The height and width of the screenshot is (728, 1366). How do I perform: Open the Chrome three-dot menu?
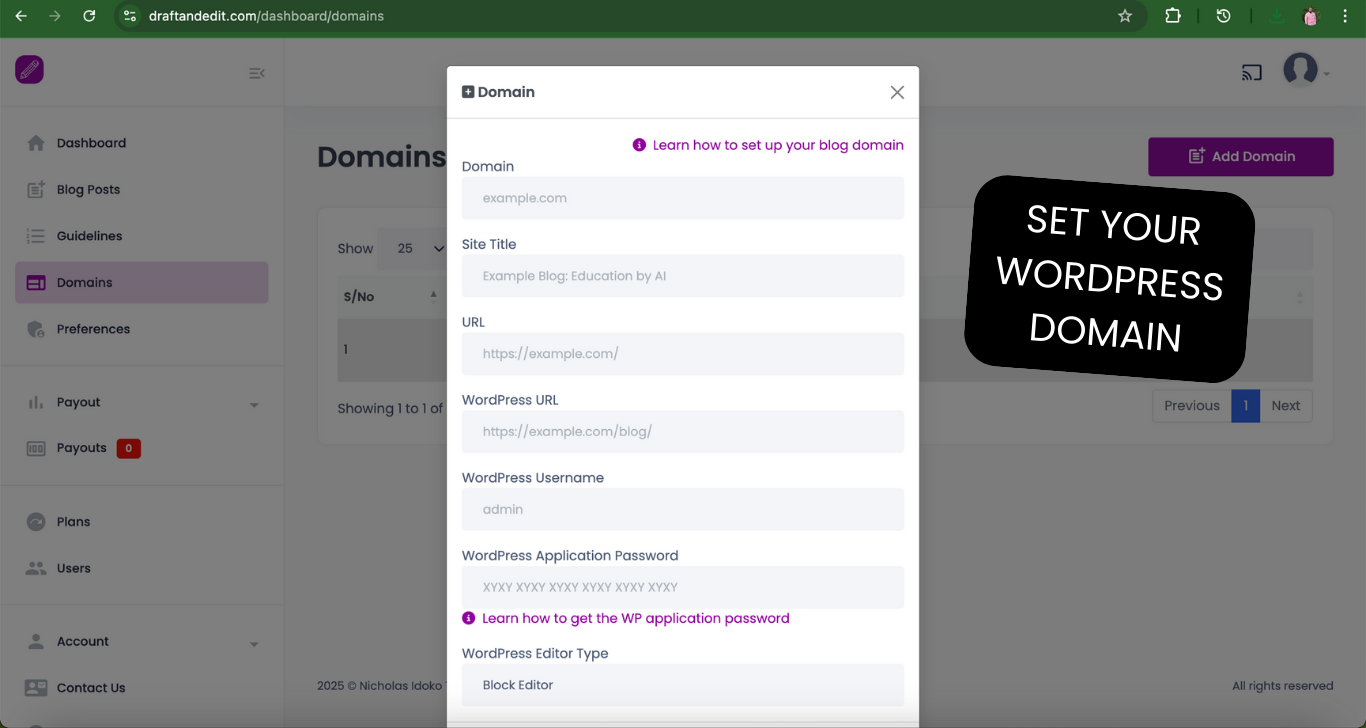pos(1346,16)
